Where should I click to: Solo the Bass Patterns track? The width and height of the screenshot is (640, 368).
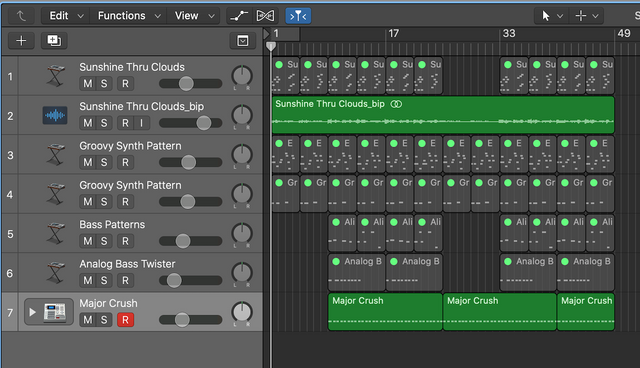(104, 241)
